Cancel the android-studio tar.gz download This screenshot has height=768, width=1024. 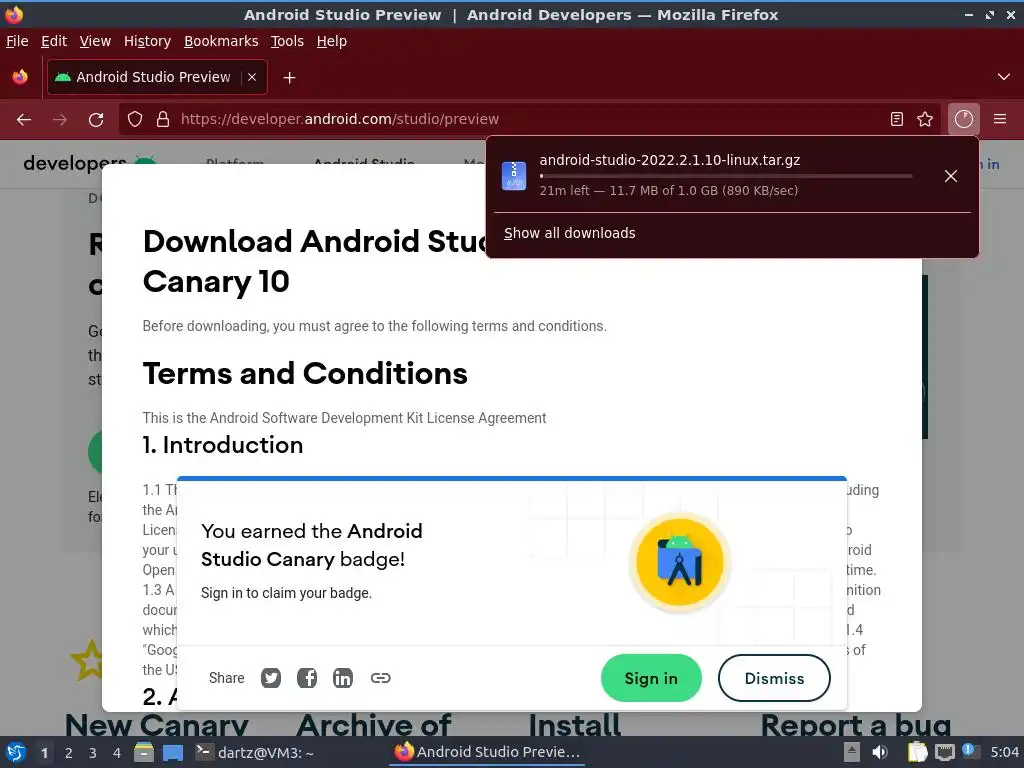pos(951,176)
